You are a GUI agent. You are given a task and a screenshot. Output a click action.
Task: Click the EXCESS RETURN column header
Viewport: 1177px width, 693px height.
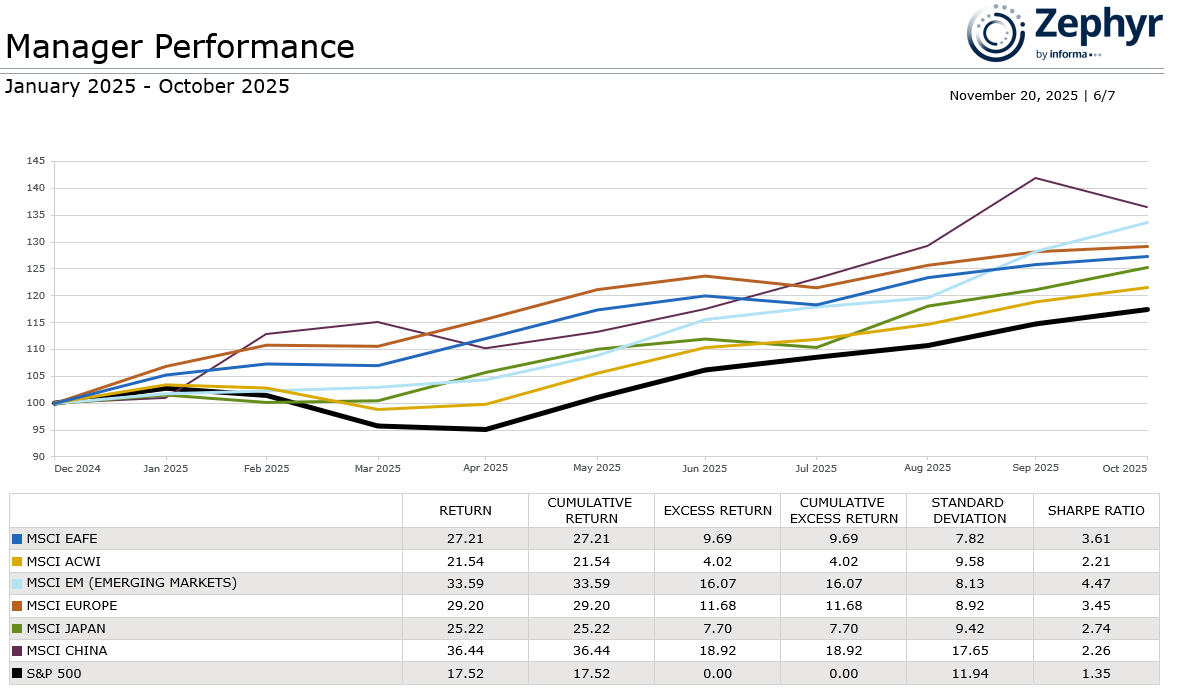tap(717, 511)
